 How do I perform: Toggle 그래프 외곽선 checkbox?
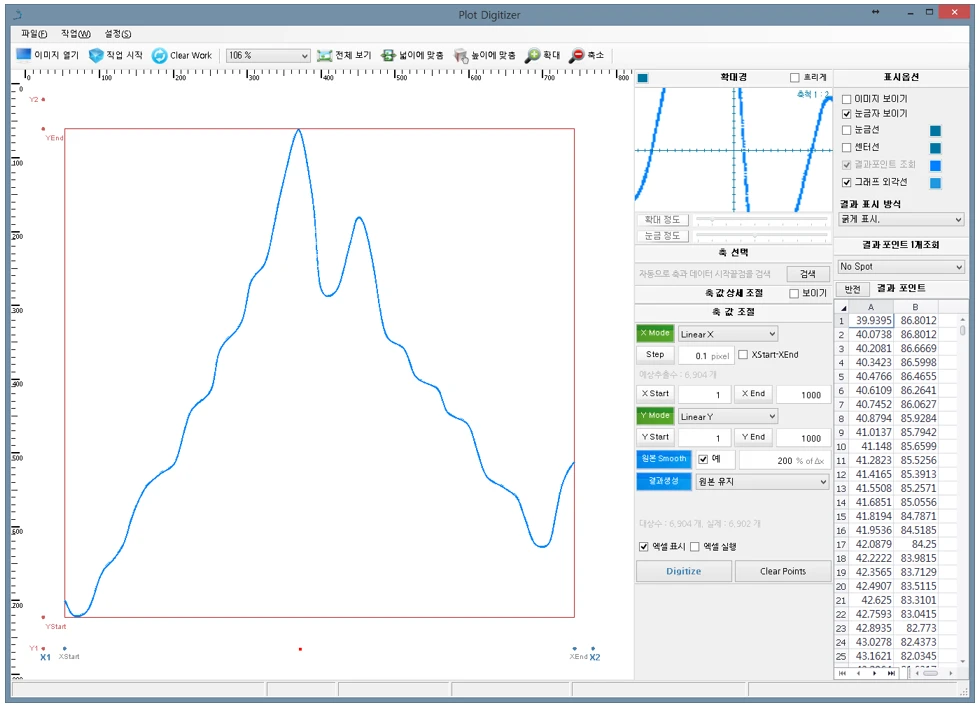click(847, 182)
